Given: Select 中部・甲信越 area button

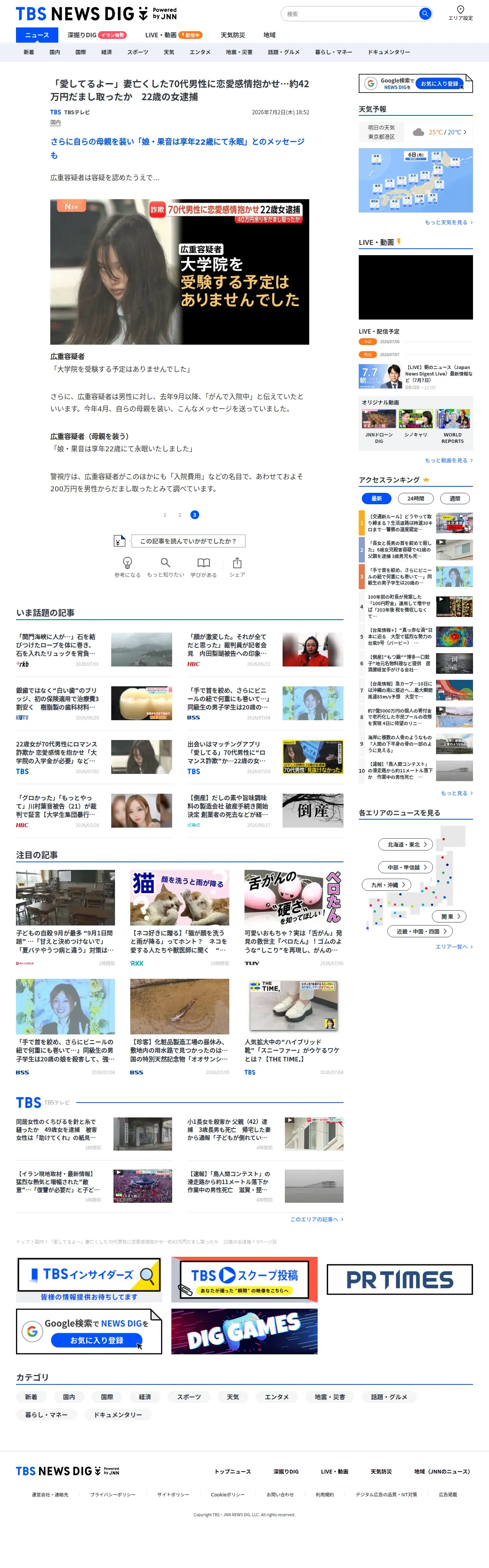Looking at the screenshot, I should tap(406, 867).
